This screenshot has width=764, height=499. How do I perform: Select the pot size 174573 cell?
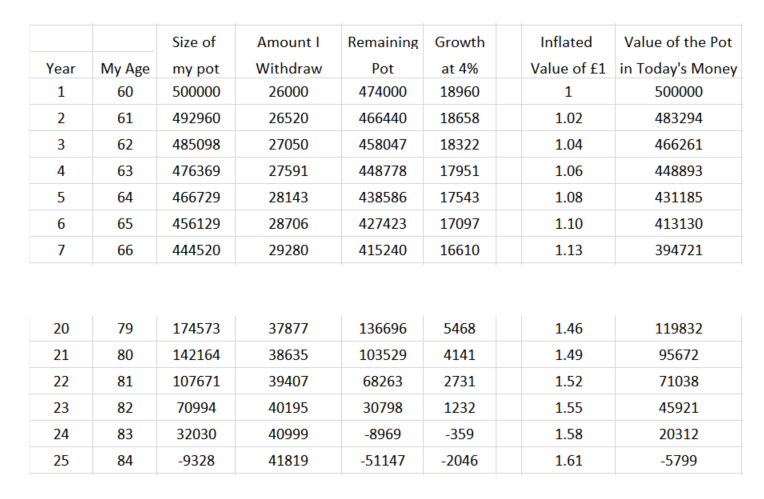(196, 329)
